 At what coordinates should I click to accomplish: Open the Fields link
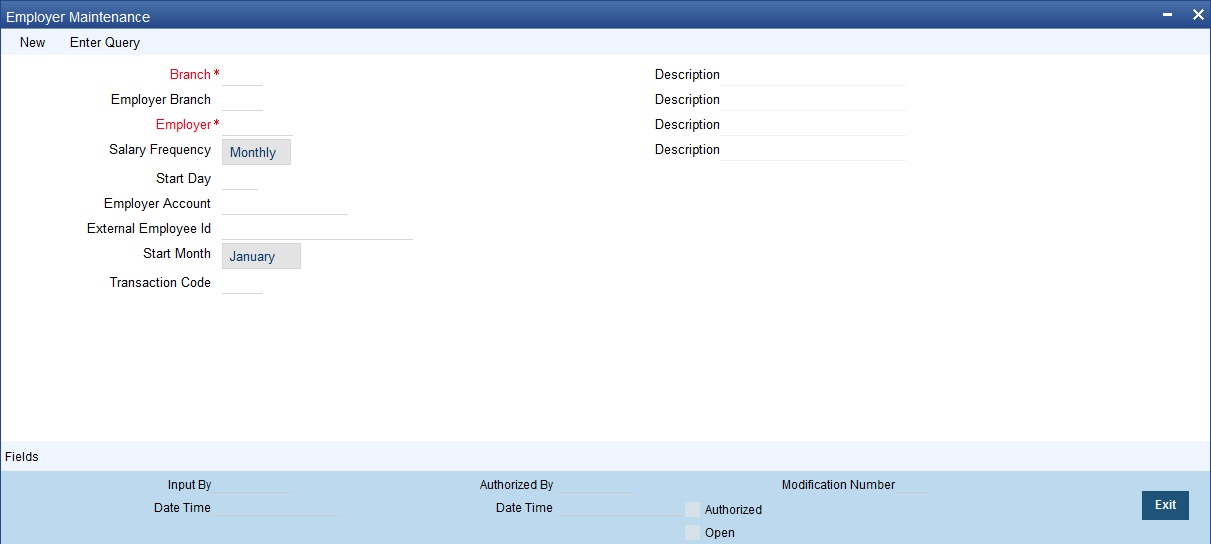point(22,456)
